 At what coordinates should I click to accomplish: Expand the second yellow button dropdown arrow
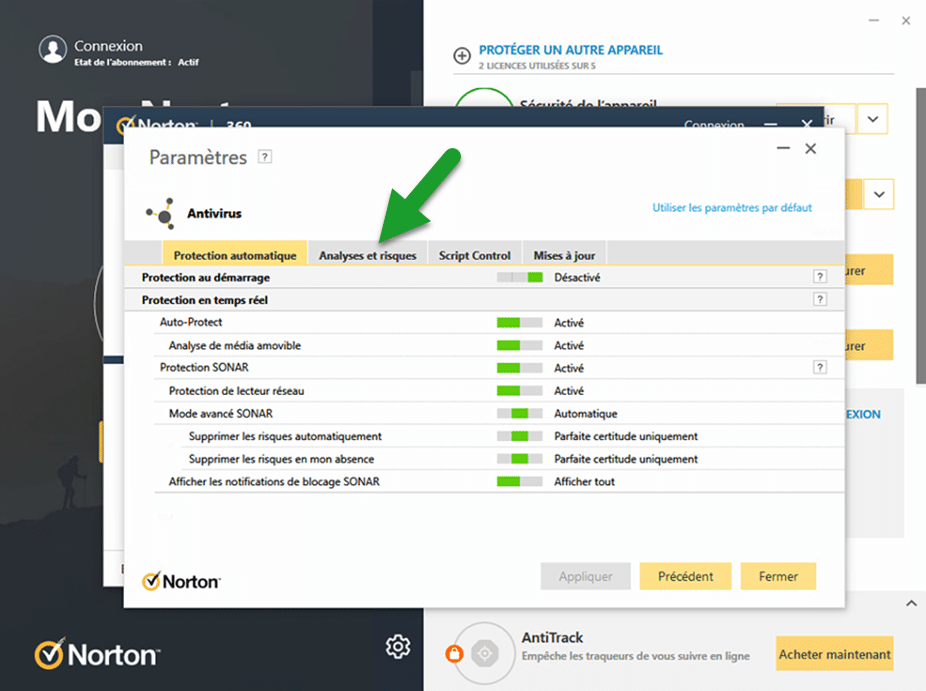pos(879,194)
